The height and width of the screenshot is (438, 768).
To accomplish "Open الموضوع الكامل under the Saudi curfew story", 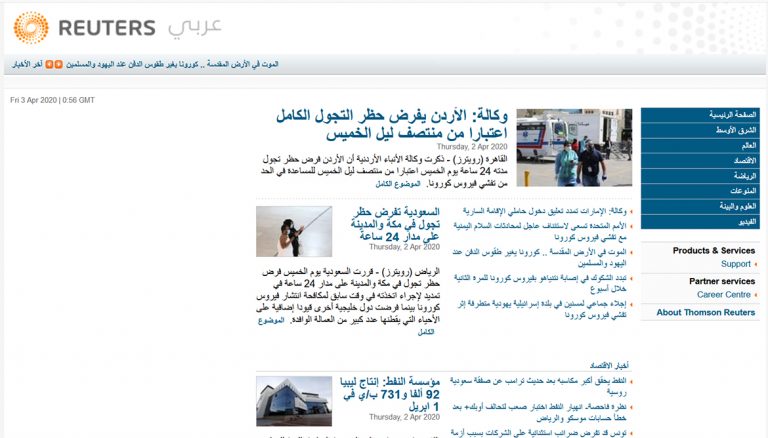I will point(271,320).
